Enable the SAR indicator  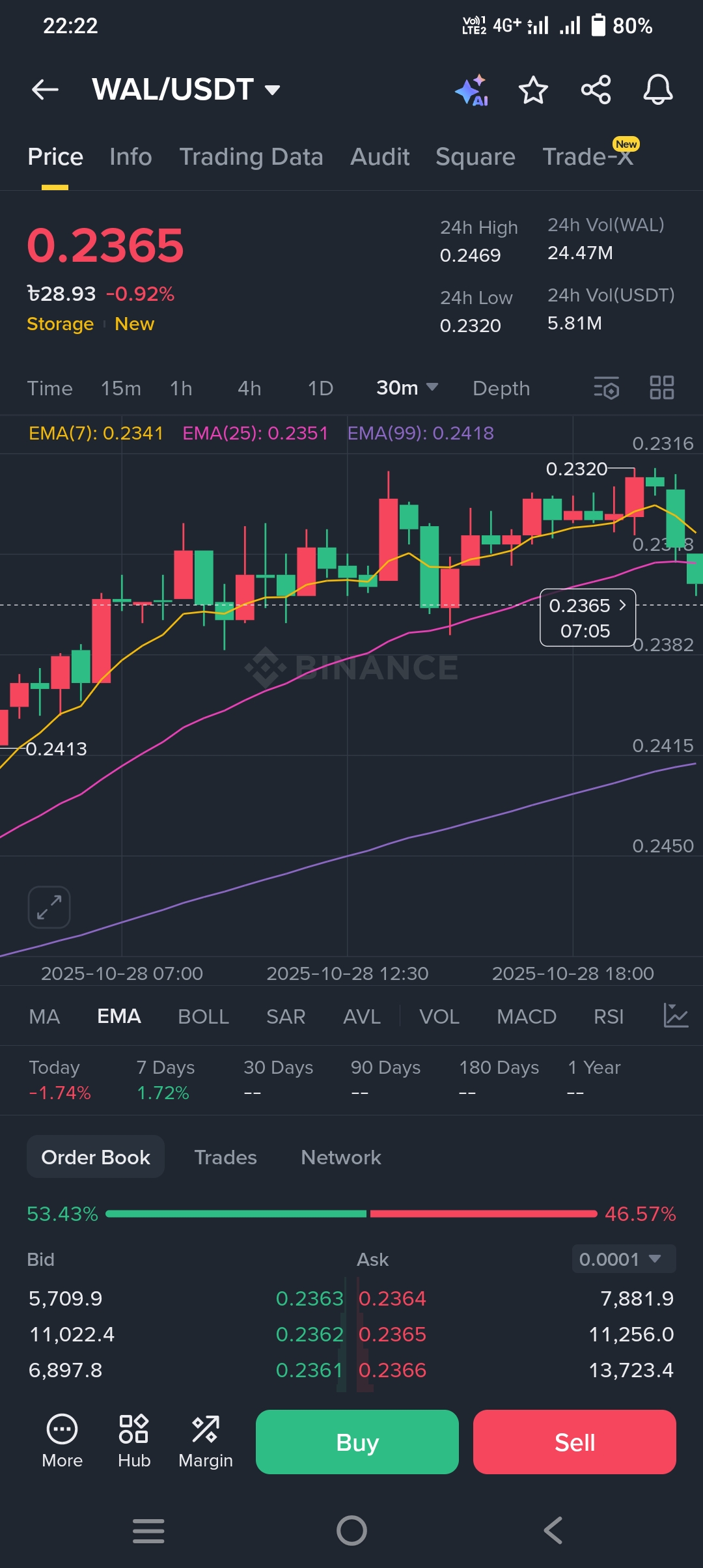286,1016
